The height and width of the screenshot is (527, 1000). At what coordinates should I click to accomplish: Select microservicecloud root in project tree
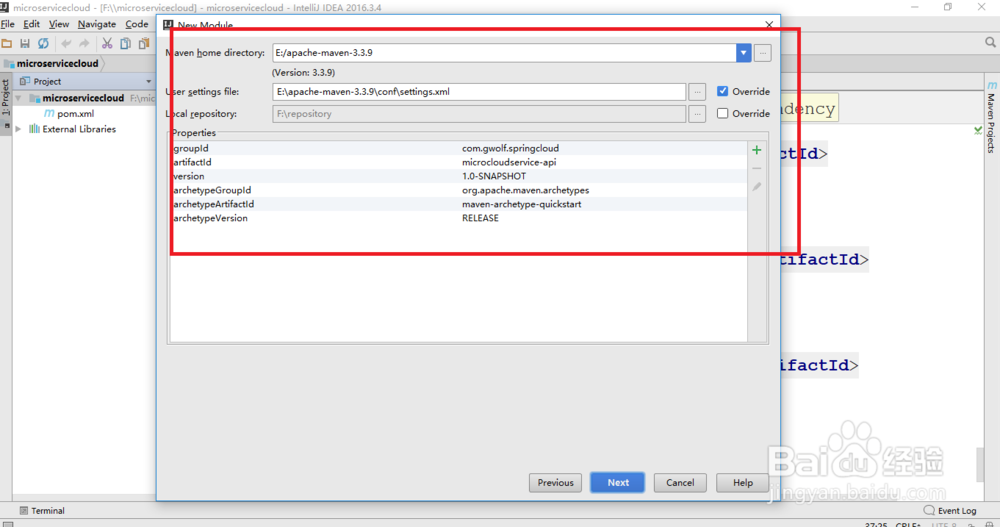(x=83, y=98)
